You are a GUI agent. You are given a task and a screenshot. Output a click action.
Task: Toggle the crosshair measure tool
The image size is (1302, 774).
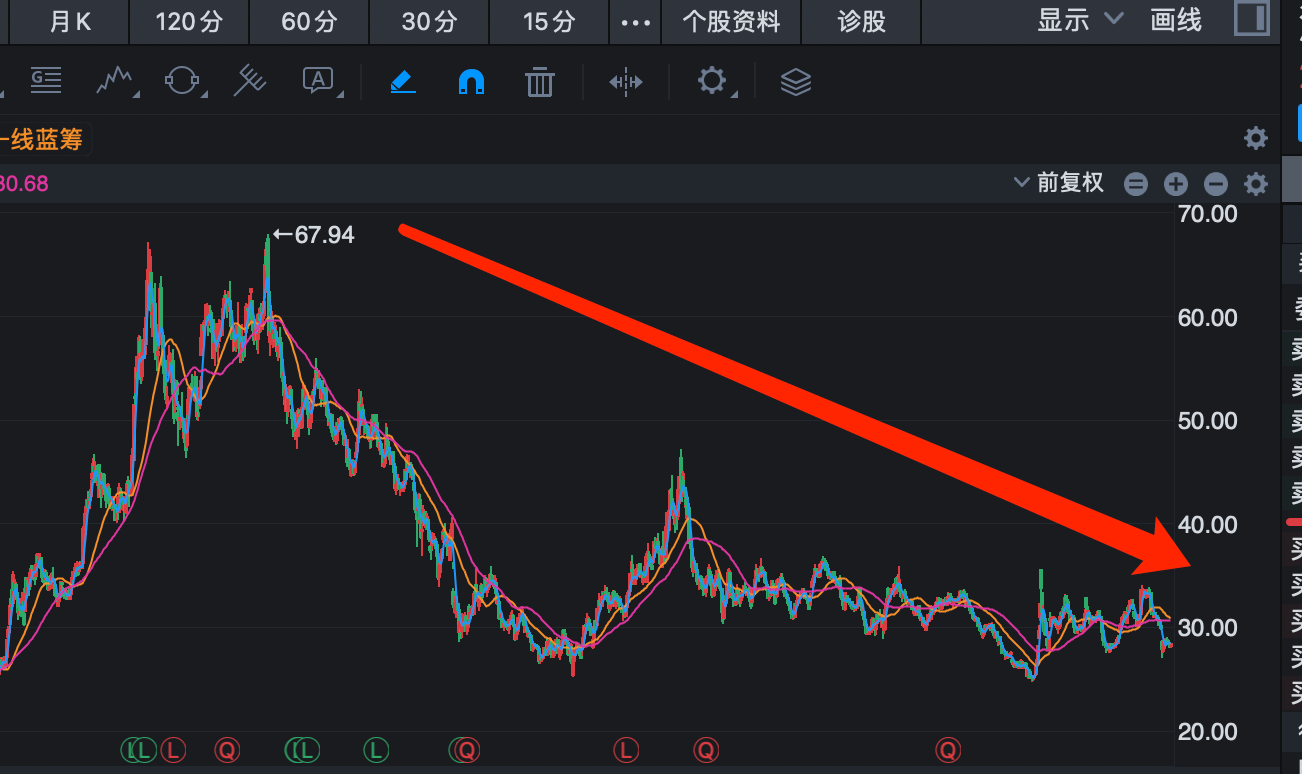[x=625, y=82]
